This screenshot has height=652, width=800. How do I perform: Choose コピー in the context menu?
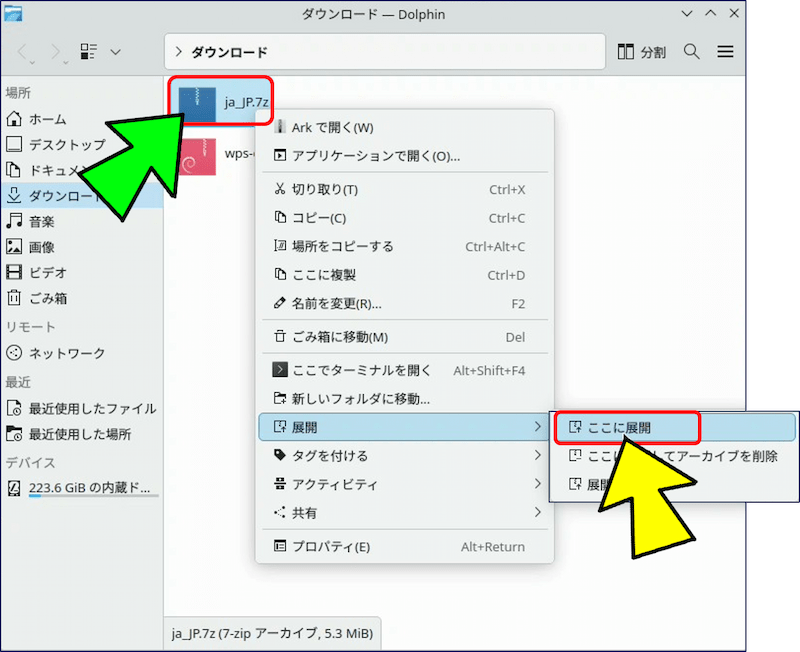pos(318,218)
